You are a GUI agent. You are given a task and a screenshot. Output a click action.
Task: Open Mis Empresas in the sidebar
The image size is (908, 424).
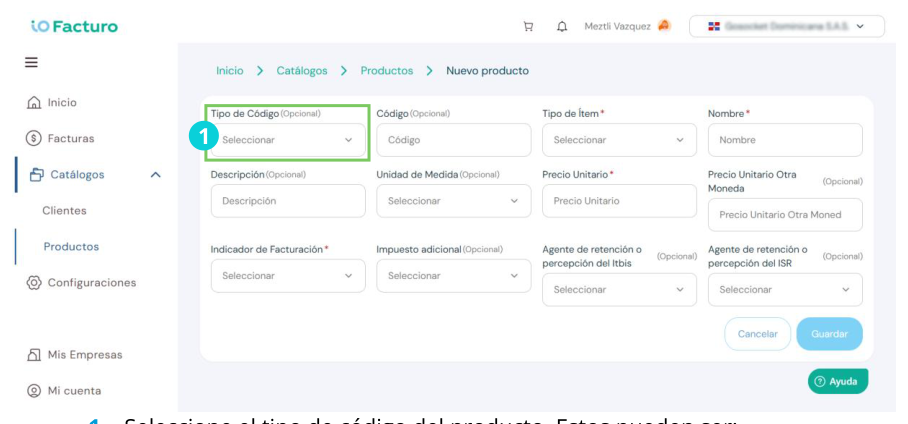(x=85, y=355)
